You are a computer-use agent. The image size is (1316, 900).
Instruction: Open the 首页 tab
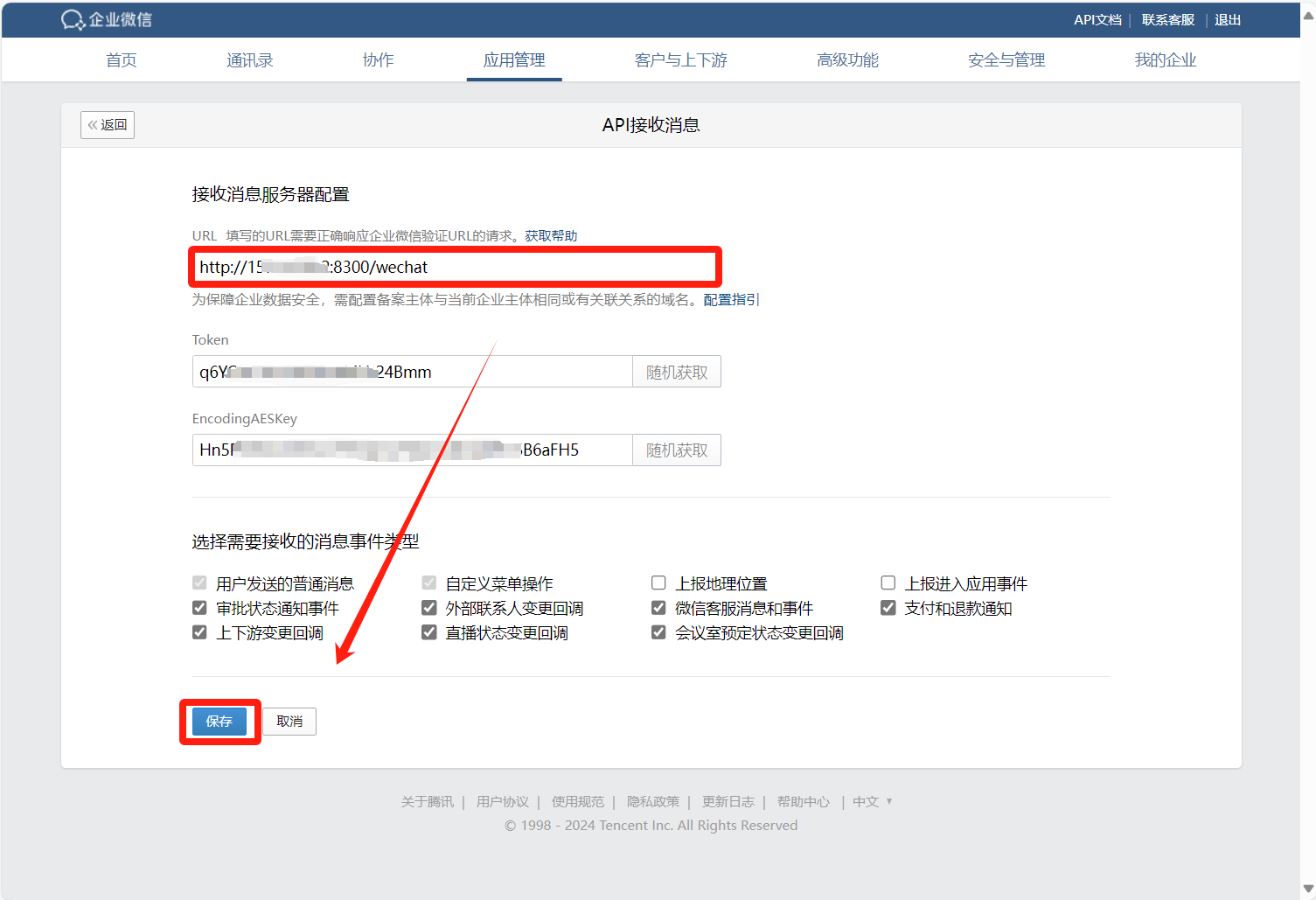[x=121, y=60]
